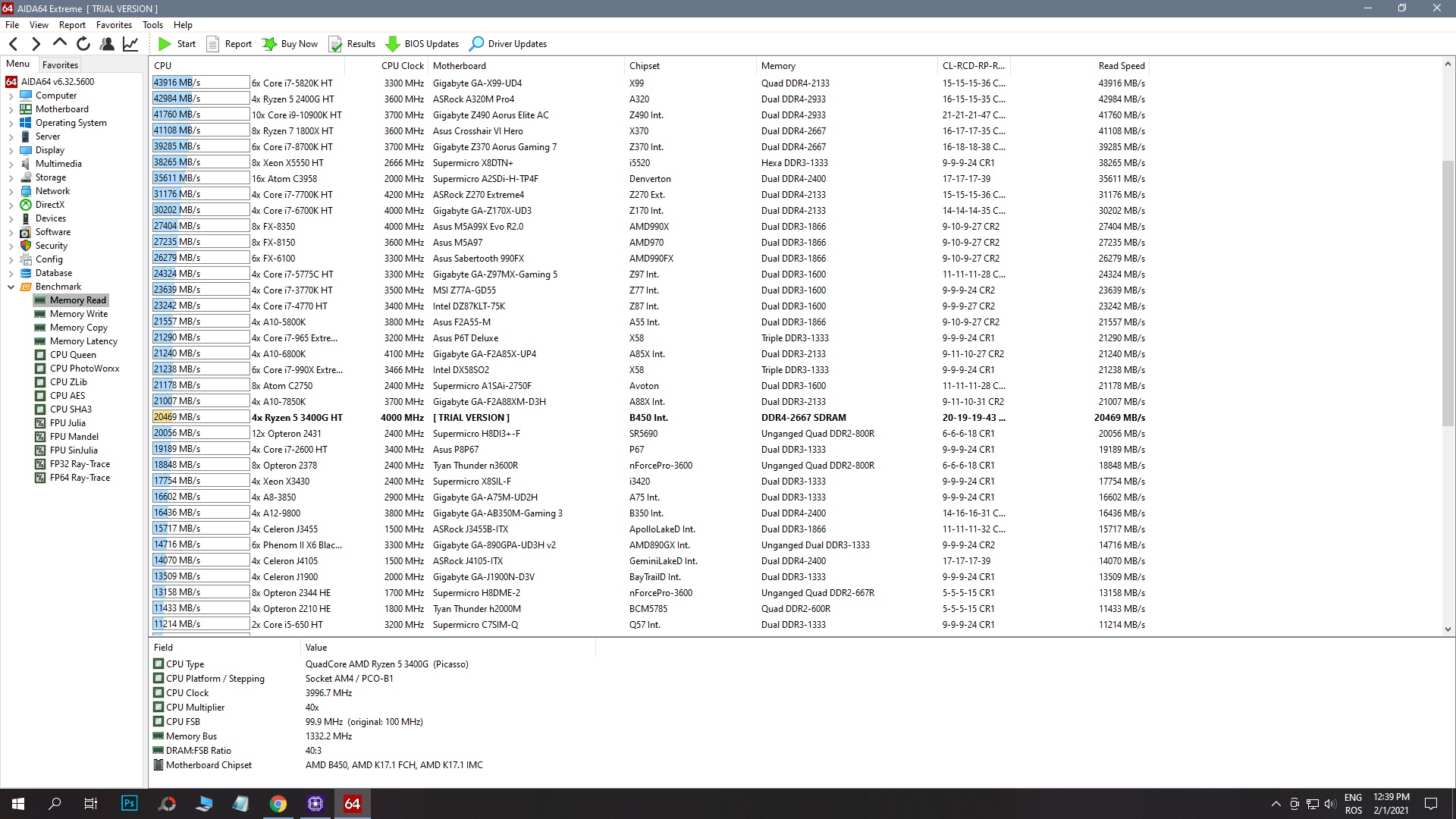Open the user profile toolbar icon
The height and width of the screenshot is (819, 1456).
point(107,44)
